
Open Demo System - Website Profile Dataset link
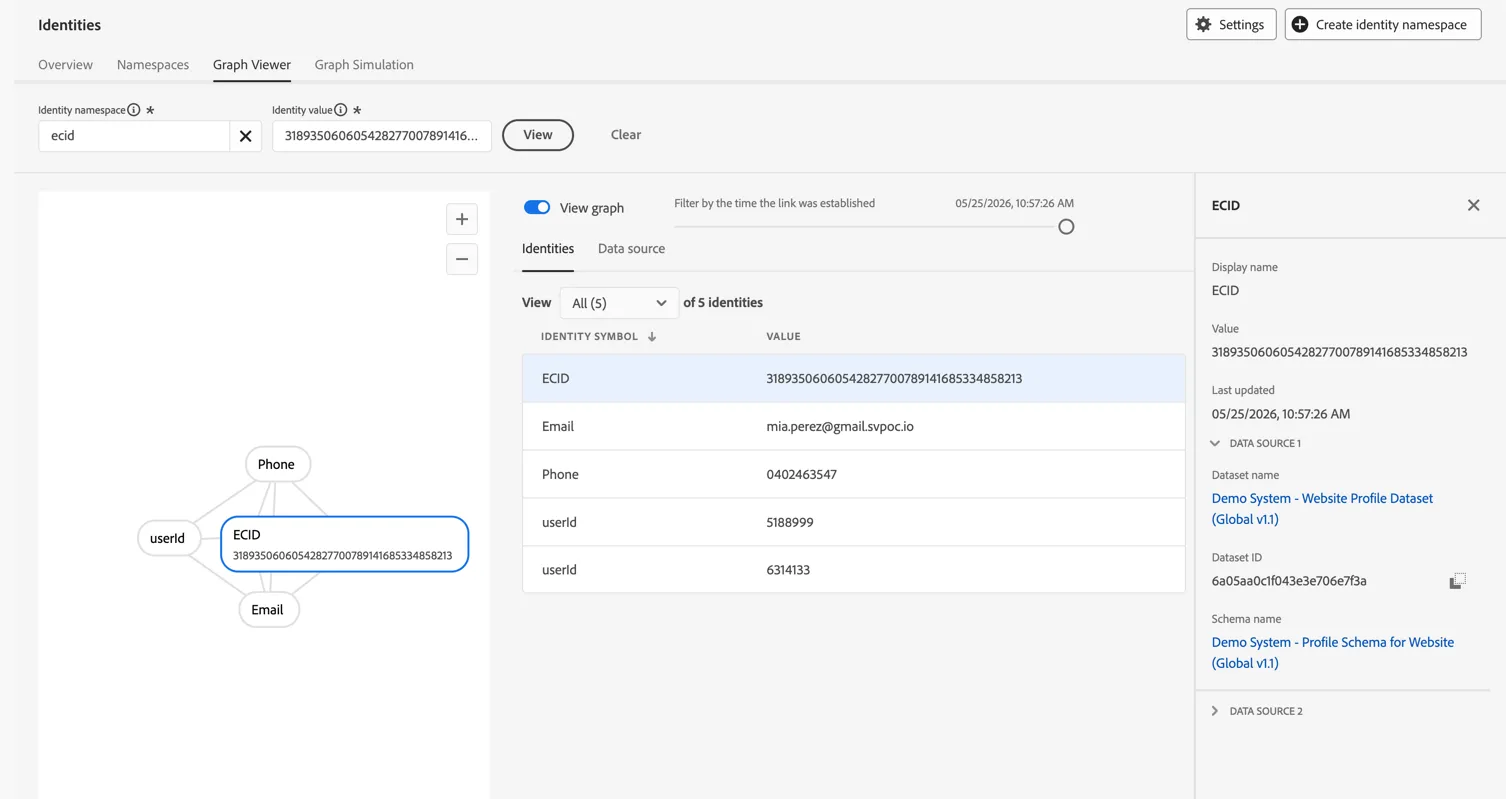coord(1322,508)
